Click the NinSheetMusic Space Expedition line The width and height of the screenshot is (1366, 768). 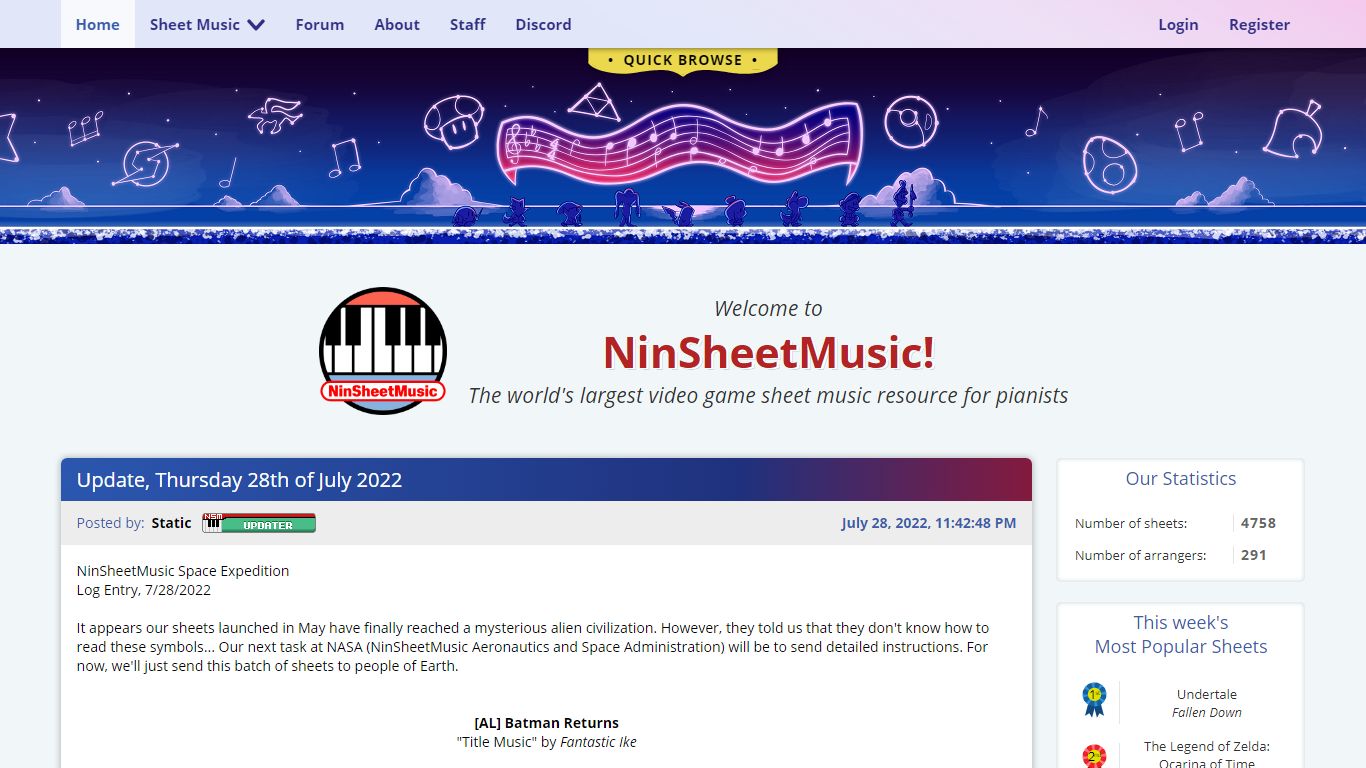183,571
